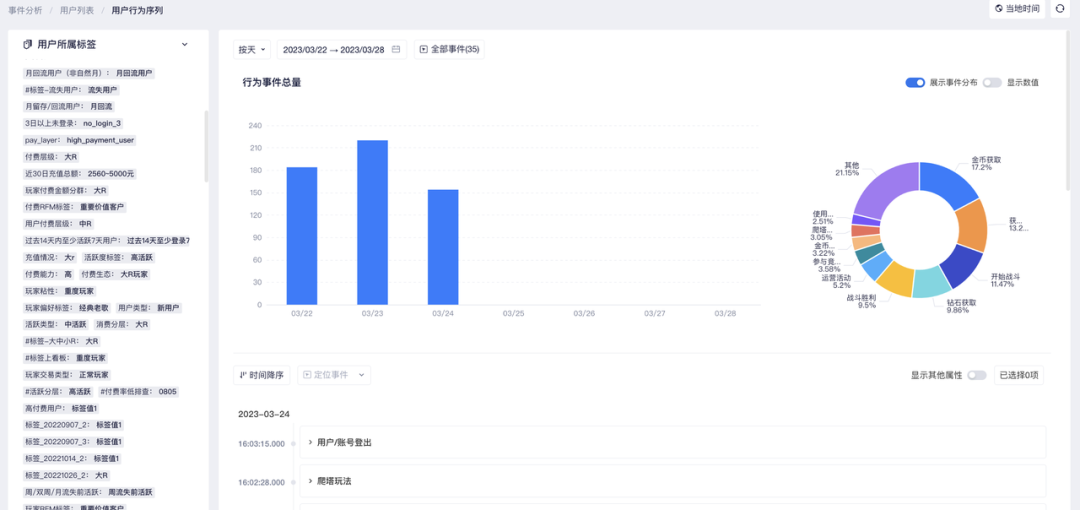The image size is (1080, 510).
Task: Click the 03/22 bar in chart
Action: [x=302, y=236]
